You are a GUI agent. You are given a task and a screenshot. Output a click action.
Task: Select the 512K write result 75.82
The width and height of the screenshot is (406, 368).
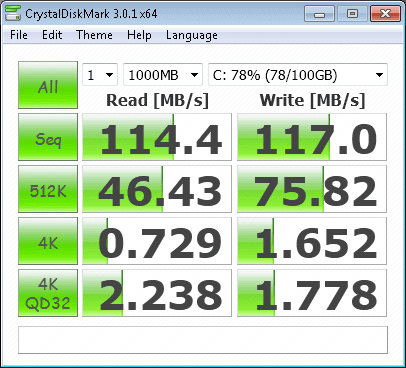pos(312,189)
